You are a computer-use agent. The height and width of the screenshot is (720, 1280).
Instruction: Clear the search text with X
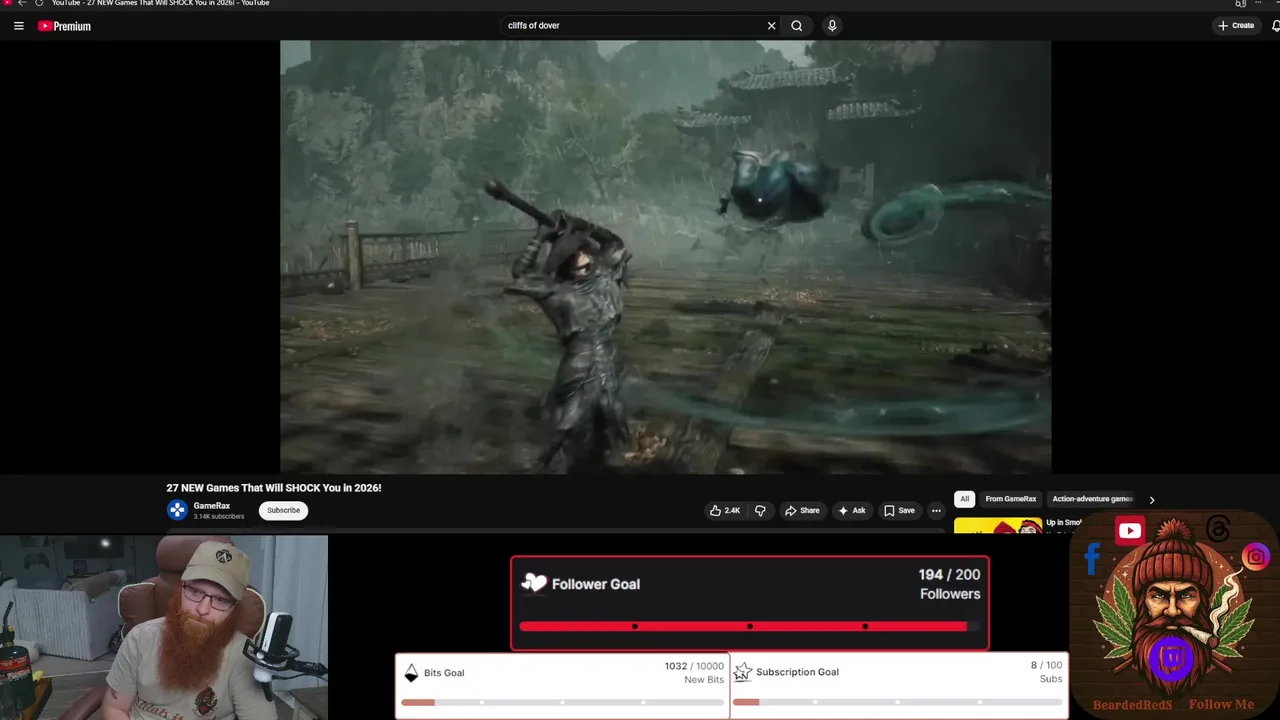[x=771, y=26]
